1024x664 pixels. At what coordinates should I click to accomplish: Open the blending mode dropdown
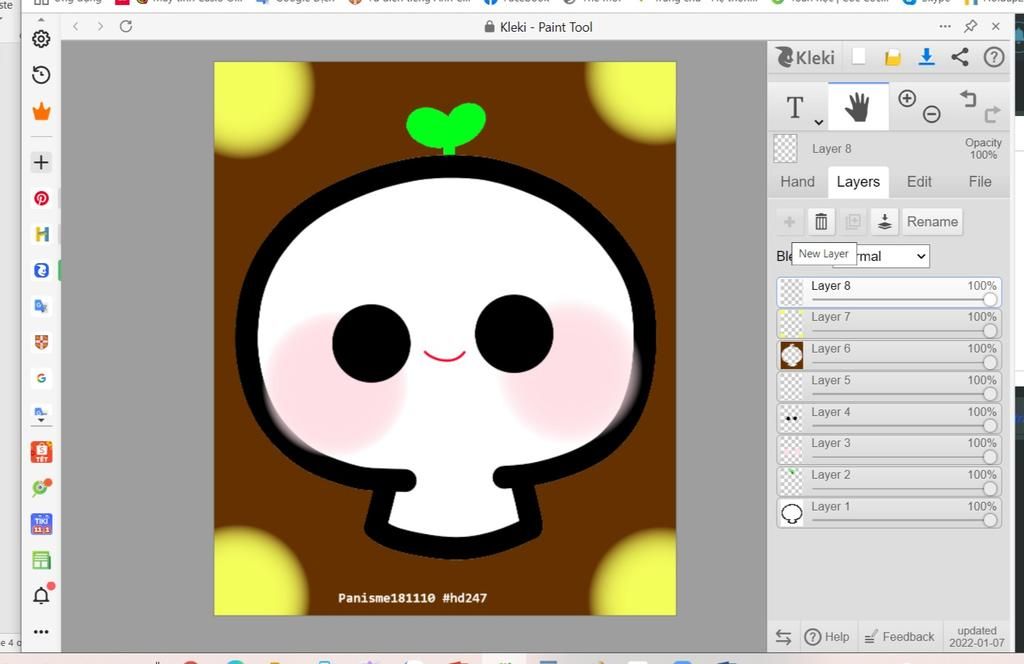click(881, 256)
